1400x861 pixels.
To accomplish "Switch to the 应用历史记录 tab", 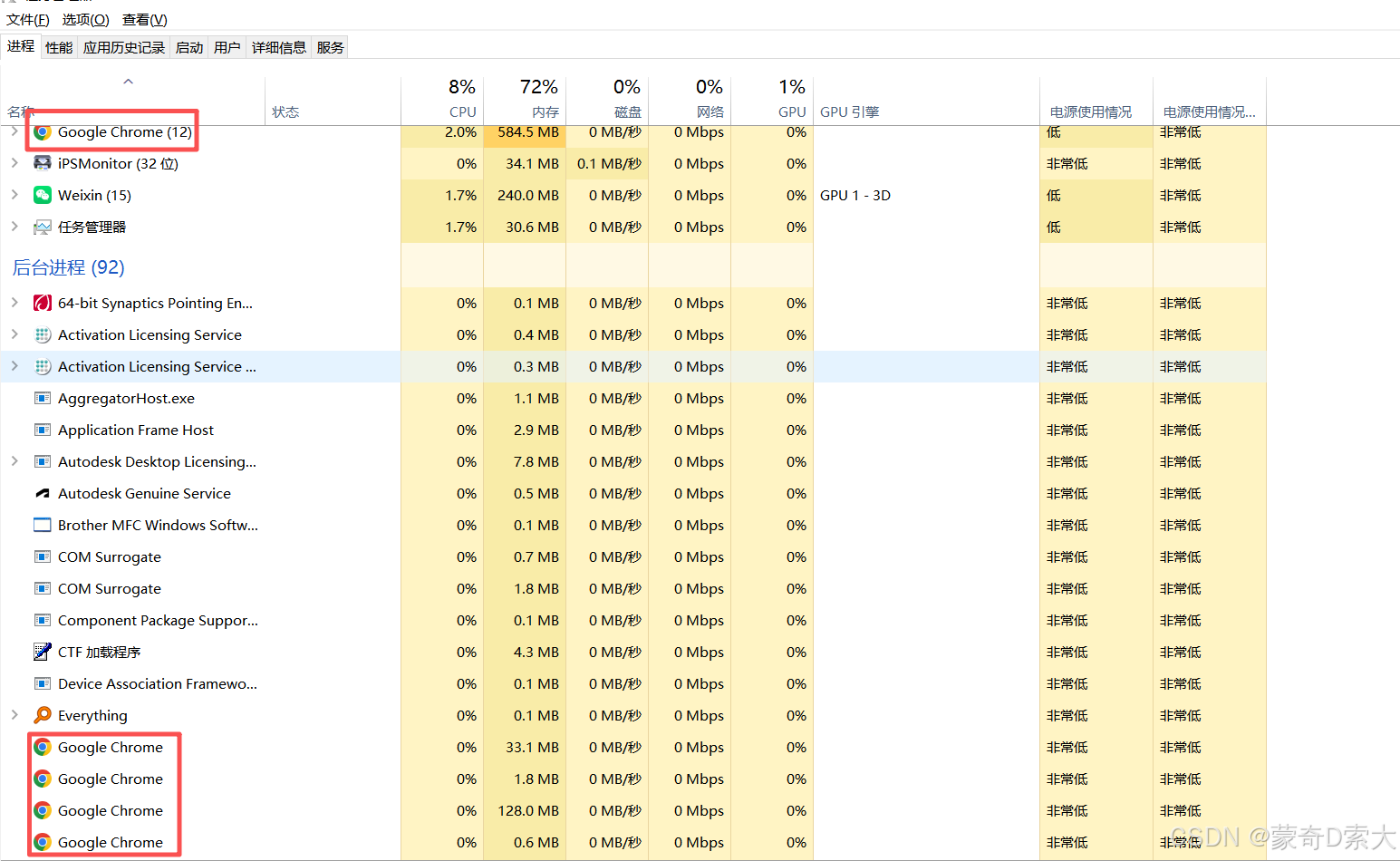I will click(124, 47).
